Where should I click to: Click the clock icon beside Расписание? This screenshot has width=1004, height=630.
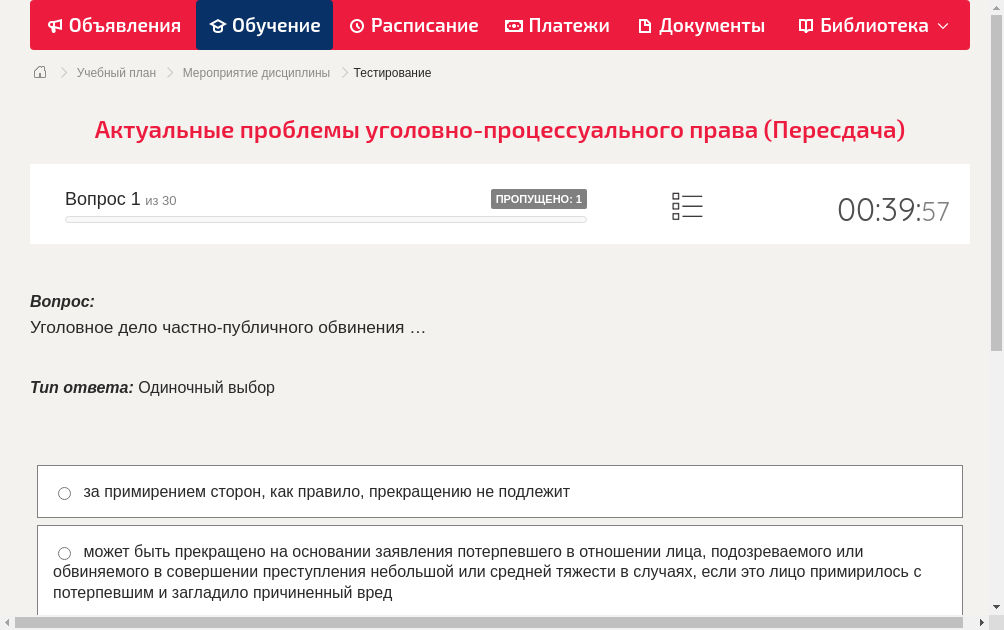360,25
